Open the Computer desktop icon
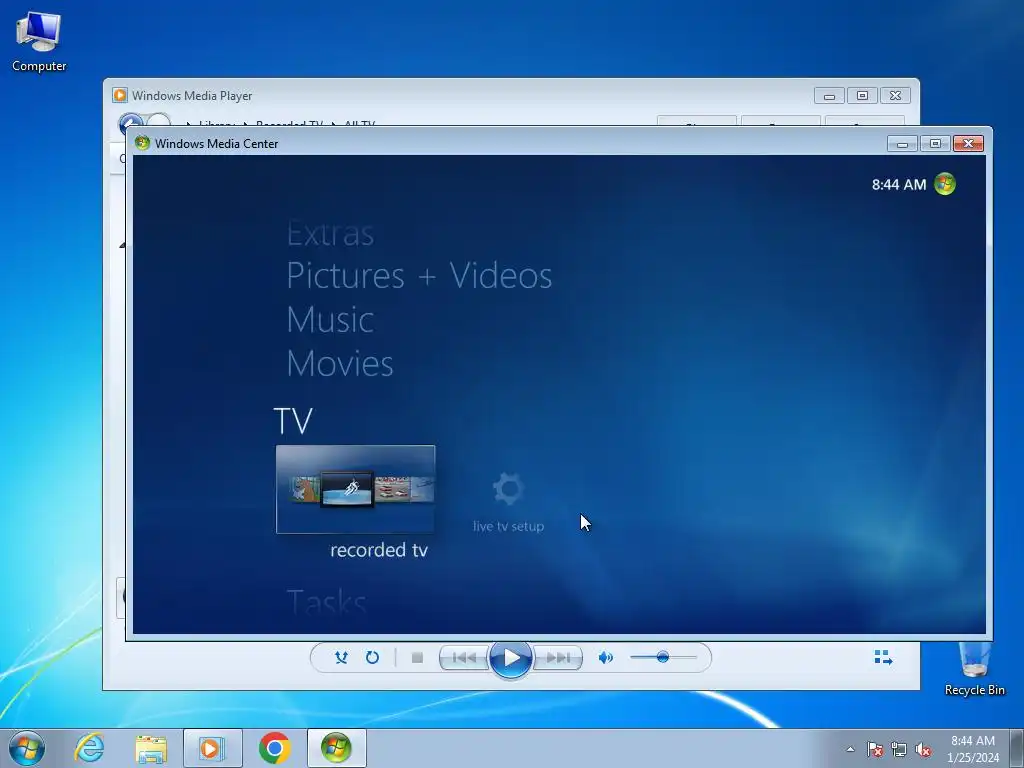1024x768 pixels. tap(39, 41)
